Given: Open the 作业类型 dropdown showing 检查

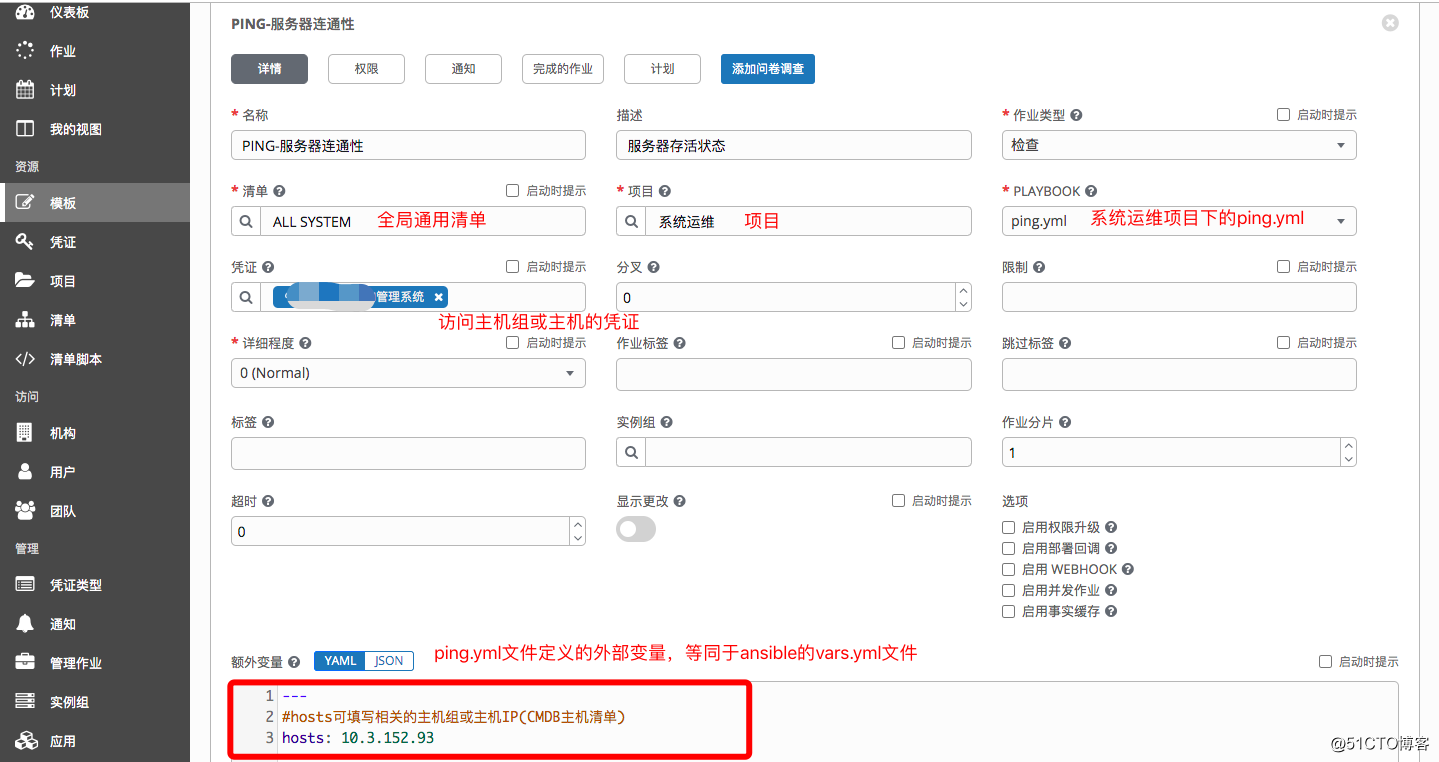Looking at the screenshot, I should (x=1179, y=145).
